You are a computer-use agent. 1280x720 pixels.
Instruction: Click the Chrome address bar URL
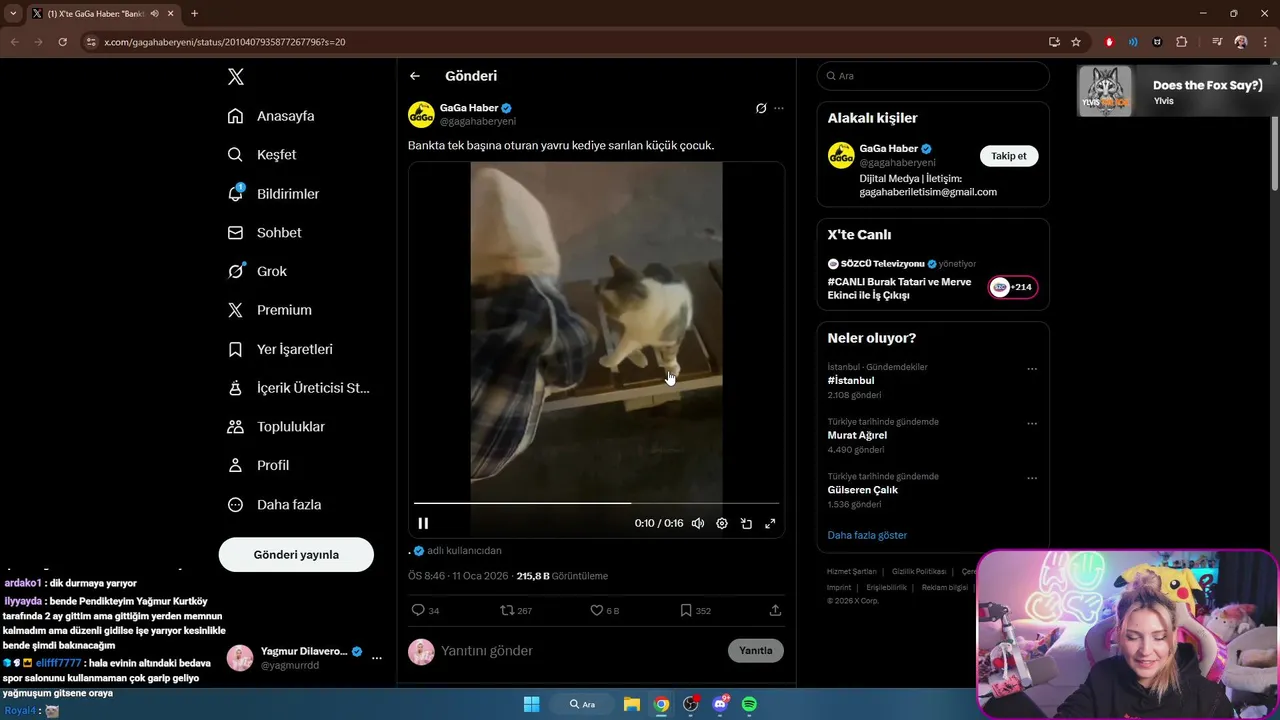[225, 42]
